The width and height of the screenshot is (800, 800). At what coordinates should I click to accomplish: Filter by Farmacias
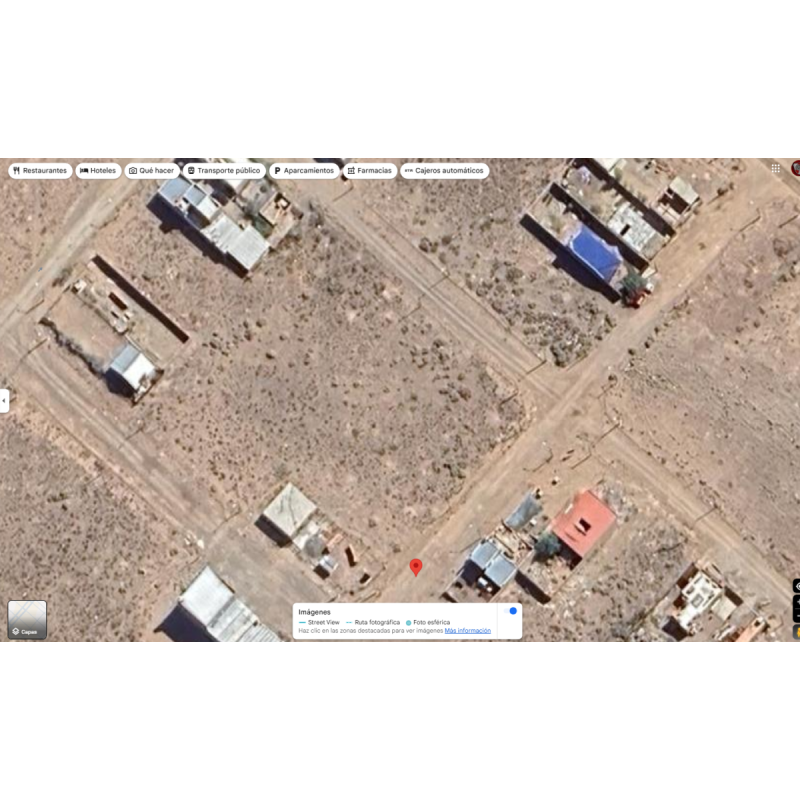(370, 171)
